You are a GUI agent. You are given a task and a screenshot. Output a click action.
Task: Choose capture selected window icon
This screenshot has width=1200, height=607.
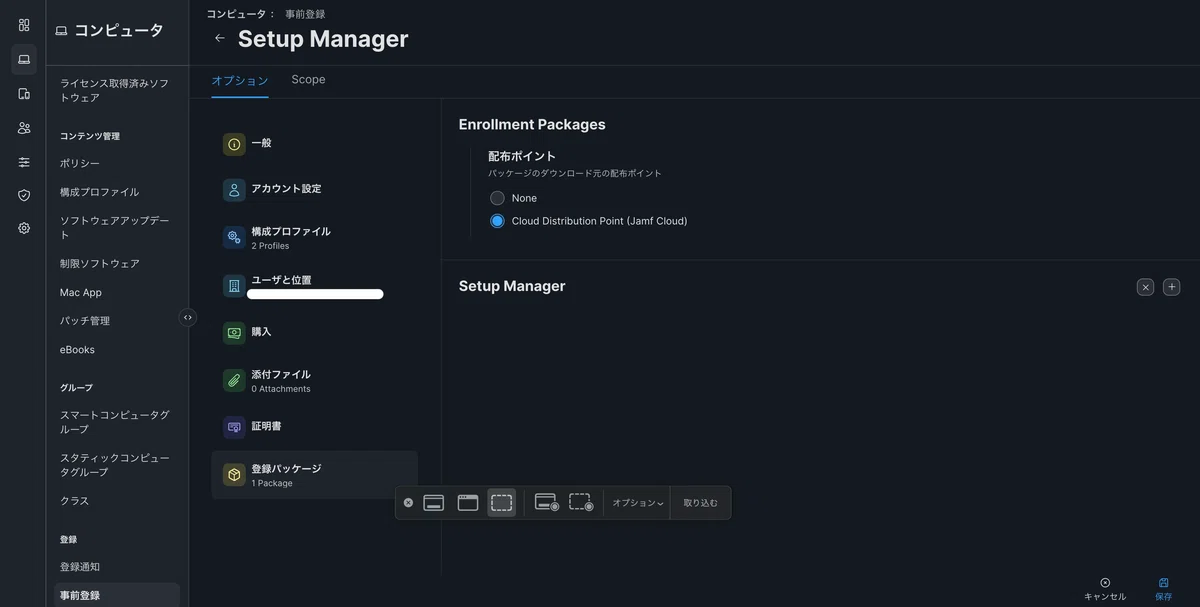pyautogui.click(x=468, y=503)
